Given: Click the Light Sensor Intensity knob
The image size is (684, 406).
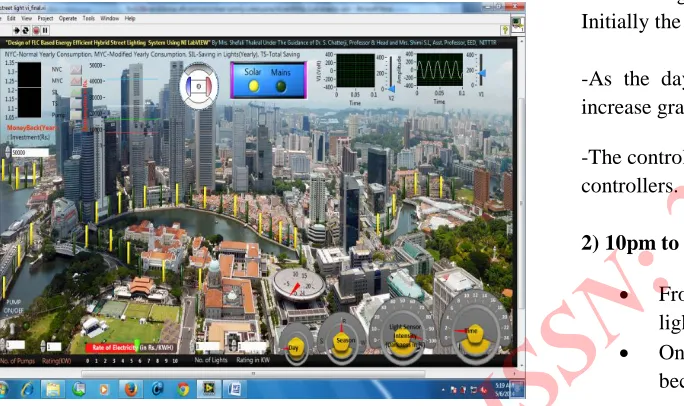Looking at the screenshot, I should (404, 340).
